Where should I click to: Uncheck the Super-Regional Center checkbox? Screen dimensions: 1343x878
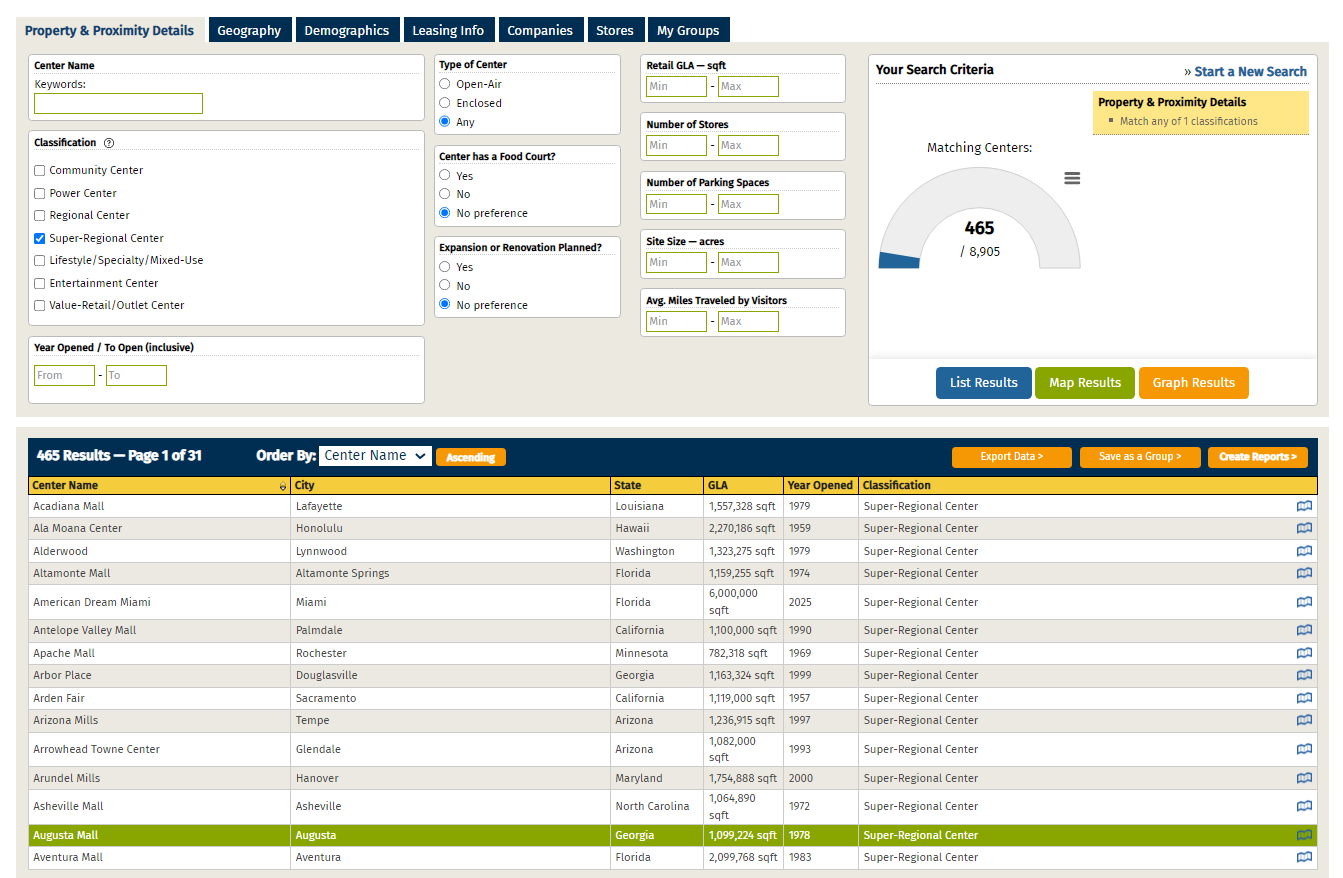coord(40,239)
